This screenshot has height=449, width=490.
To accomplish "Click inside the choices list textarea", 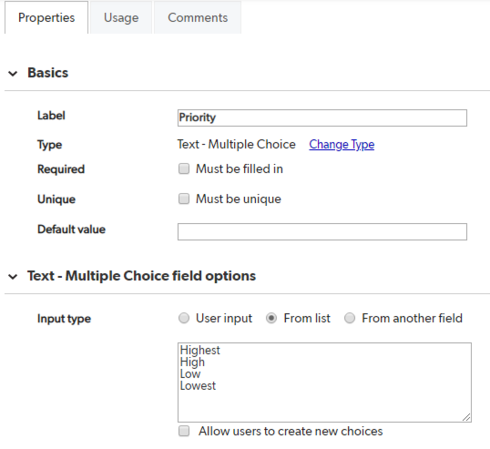I will click(x=324, y=382).
